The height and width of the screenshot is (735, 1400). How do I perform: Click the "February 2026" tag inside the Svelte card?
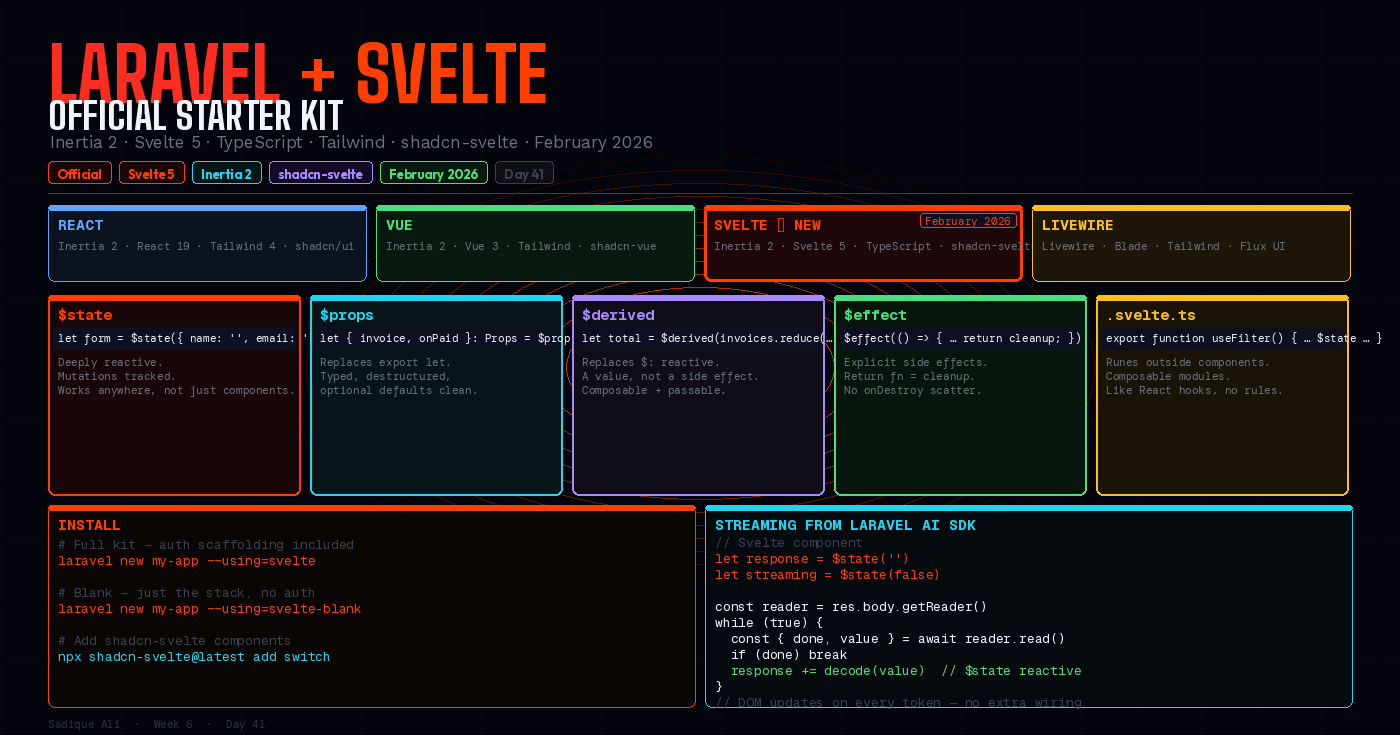click(x=968, y=220)
